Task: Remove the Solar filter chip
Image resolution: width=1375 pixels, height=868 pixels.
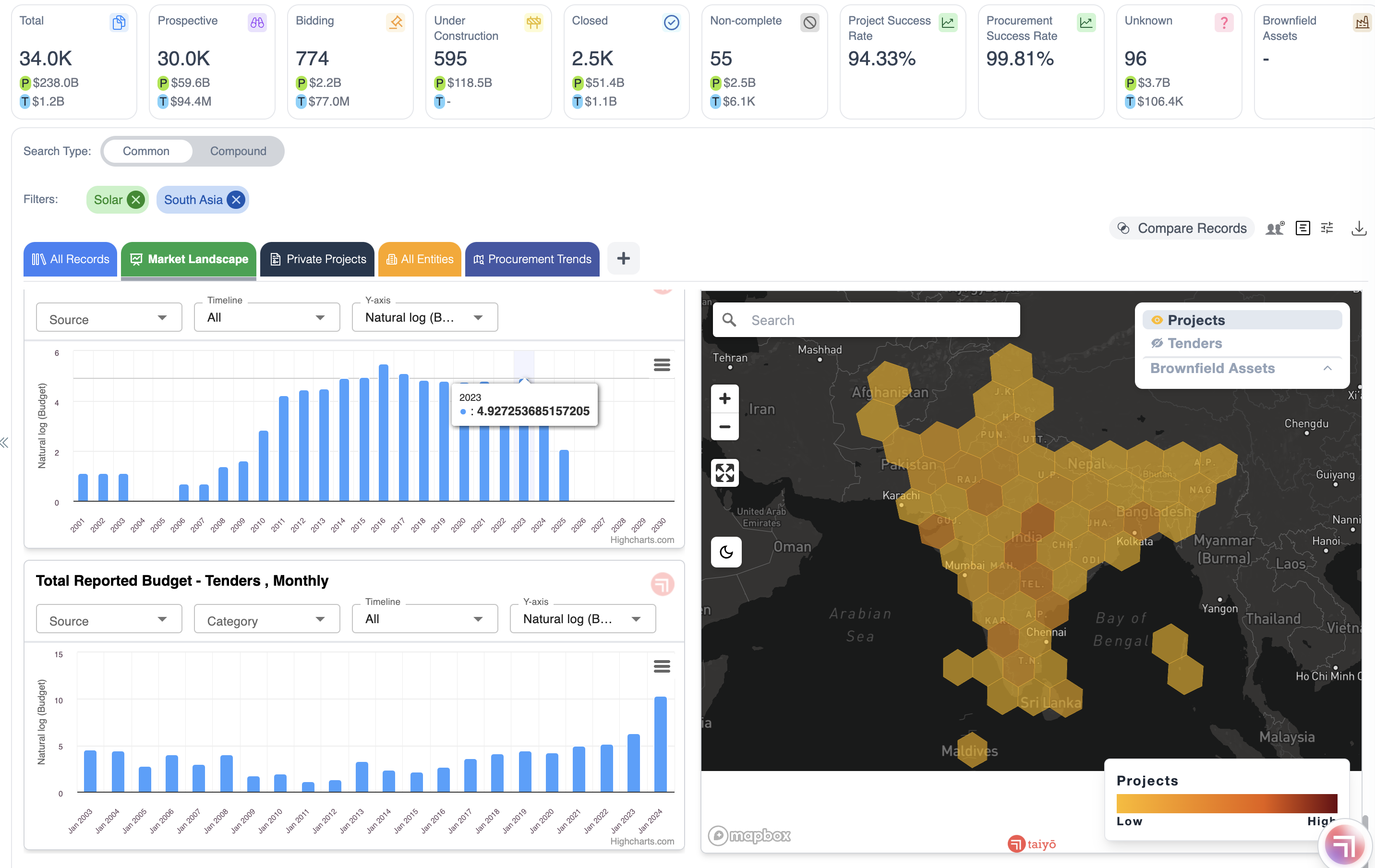Action: click(136, 200)
